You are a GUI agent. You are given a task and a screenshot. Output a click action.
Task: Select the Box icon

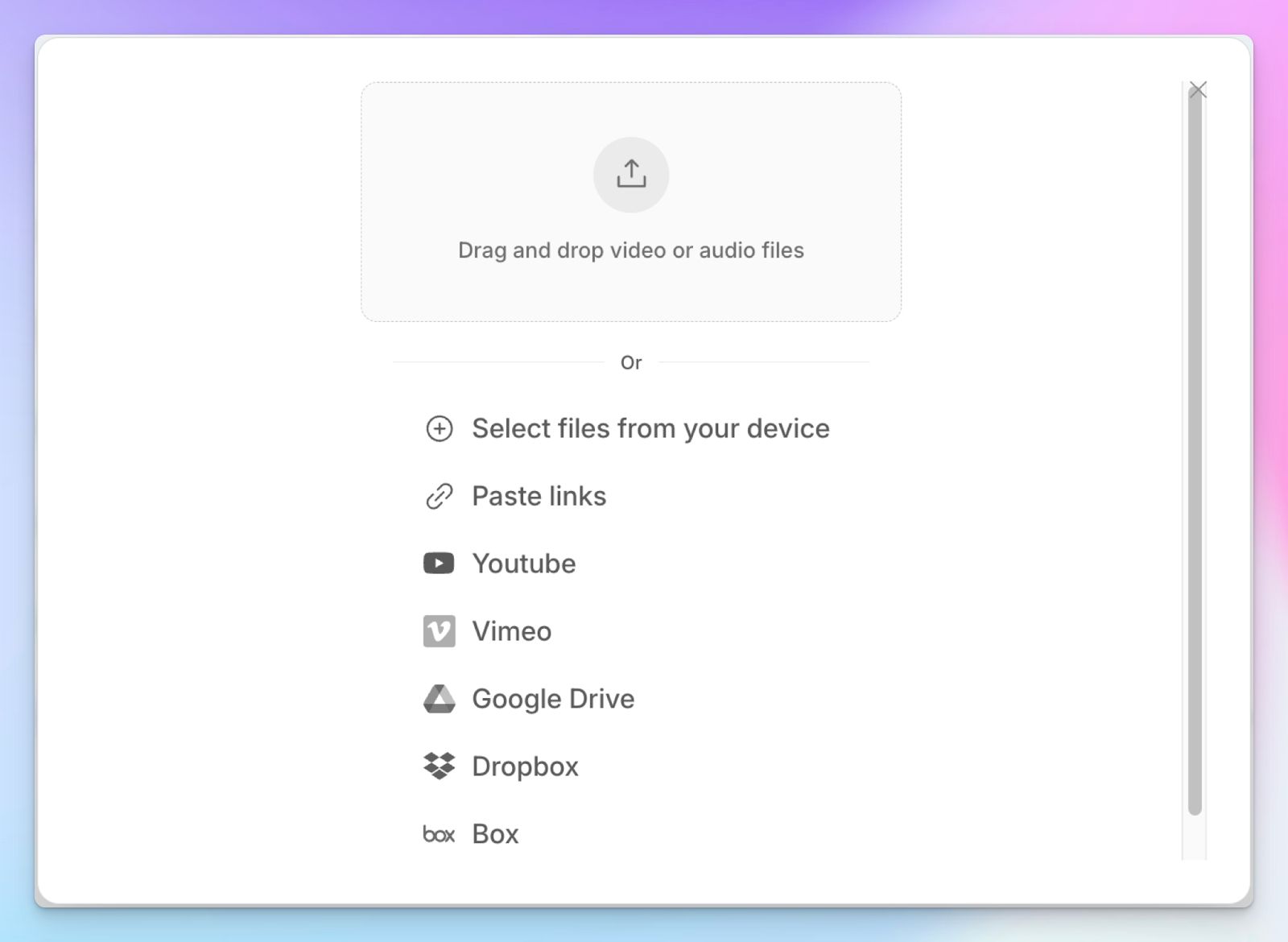tap(439, 834)
